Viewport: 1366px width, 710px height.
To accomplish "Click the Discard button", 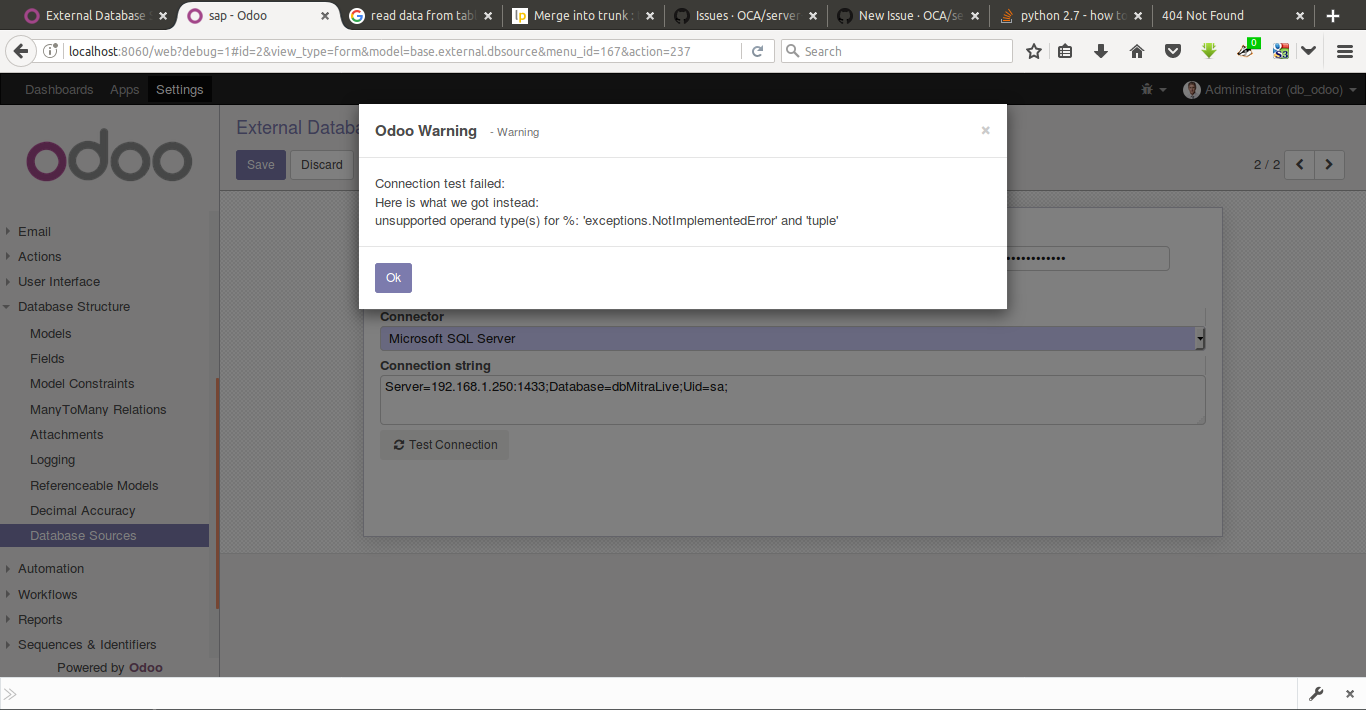I will pos(322,165).
